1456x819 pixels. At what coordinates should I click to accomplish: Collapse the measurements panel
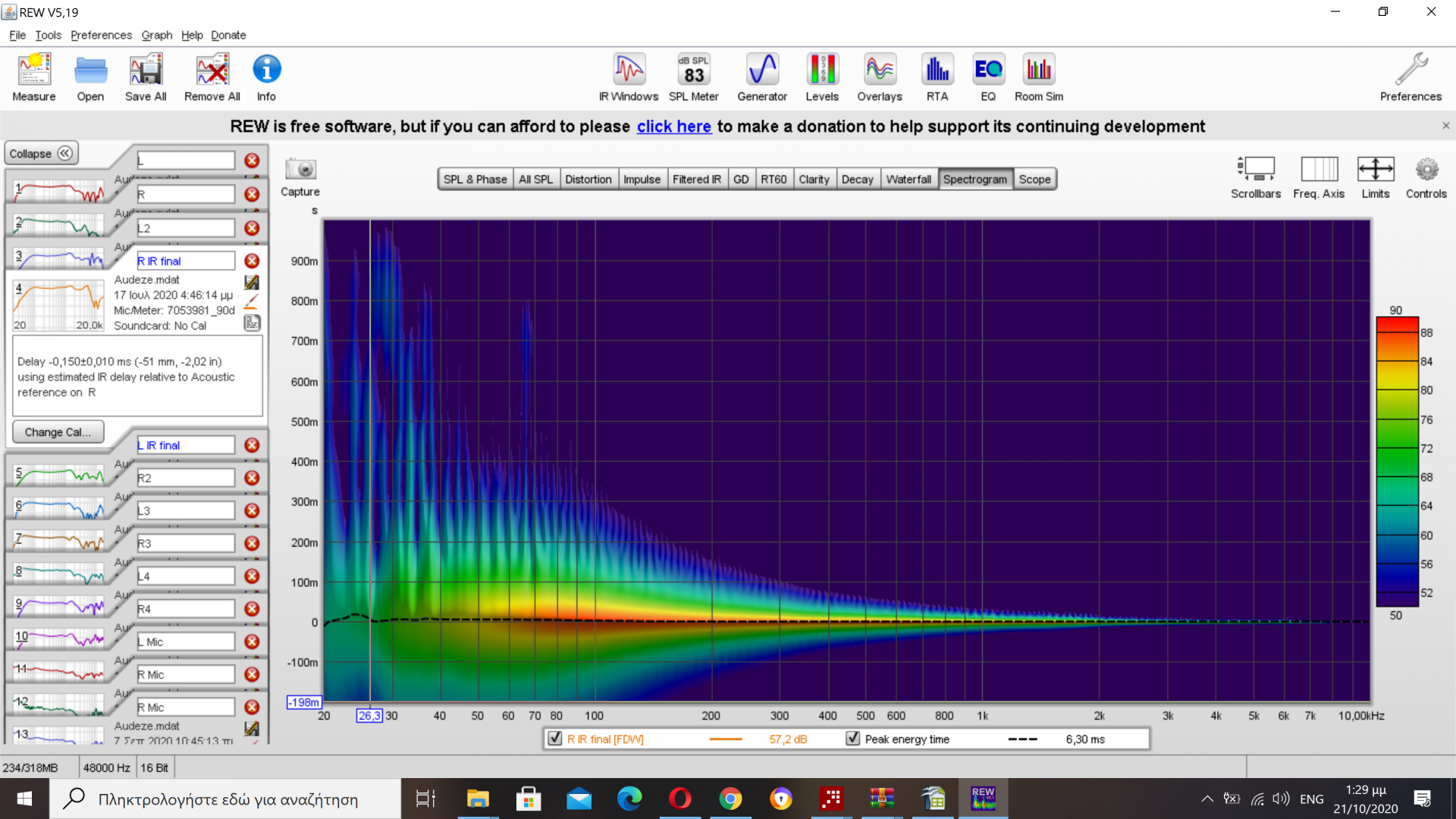point(41,153)
